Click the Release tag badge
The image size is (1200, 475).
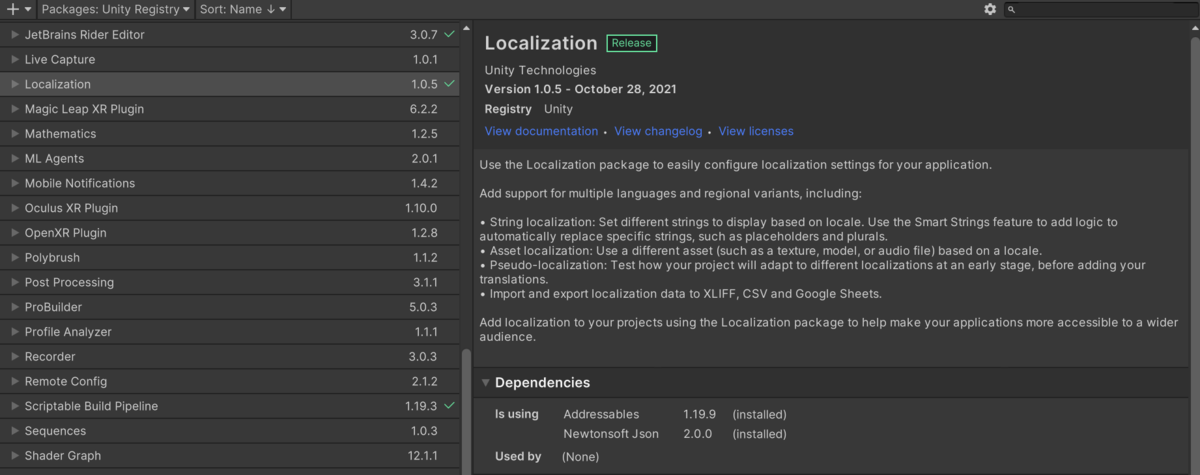point(631,43)
